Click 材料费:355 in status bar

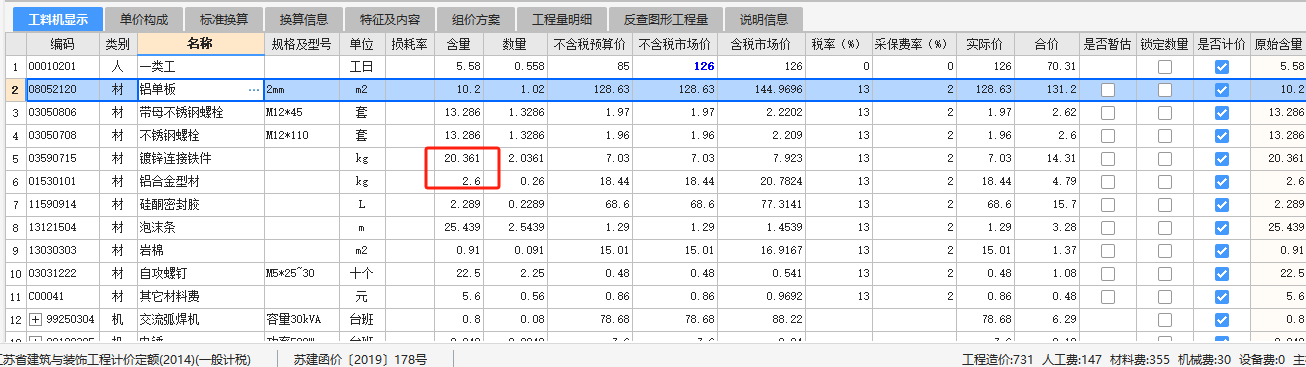(x=1139, y=359)
